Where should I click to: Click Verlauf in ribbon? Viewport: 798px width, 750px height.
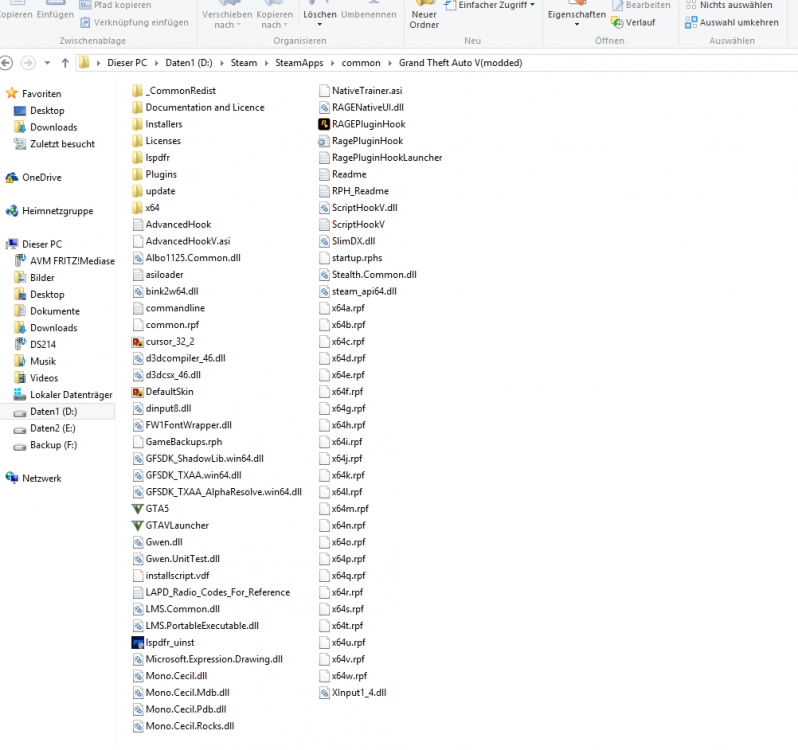pyautogui.click(x=634, y=22)
